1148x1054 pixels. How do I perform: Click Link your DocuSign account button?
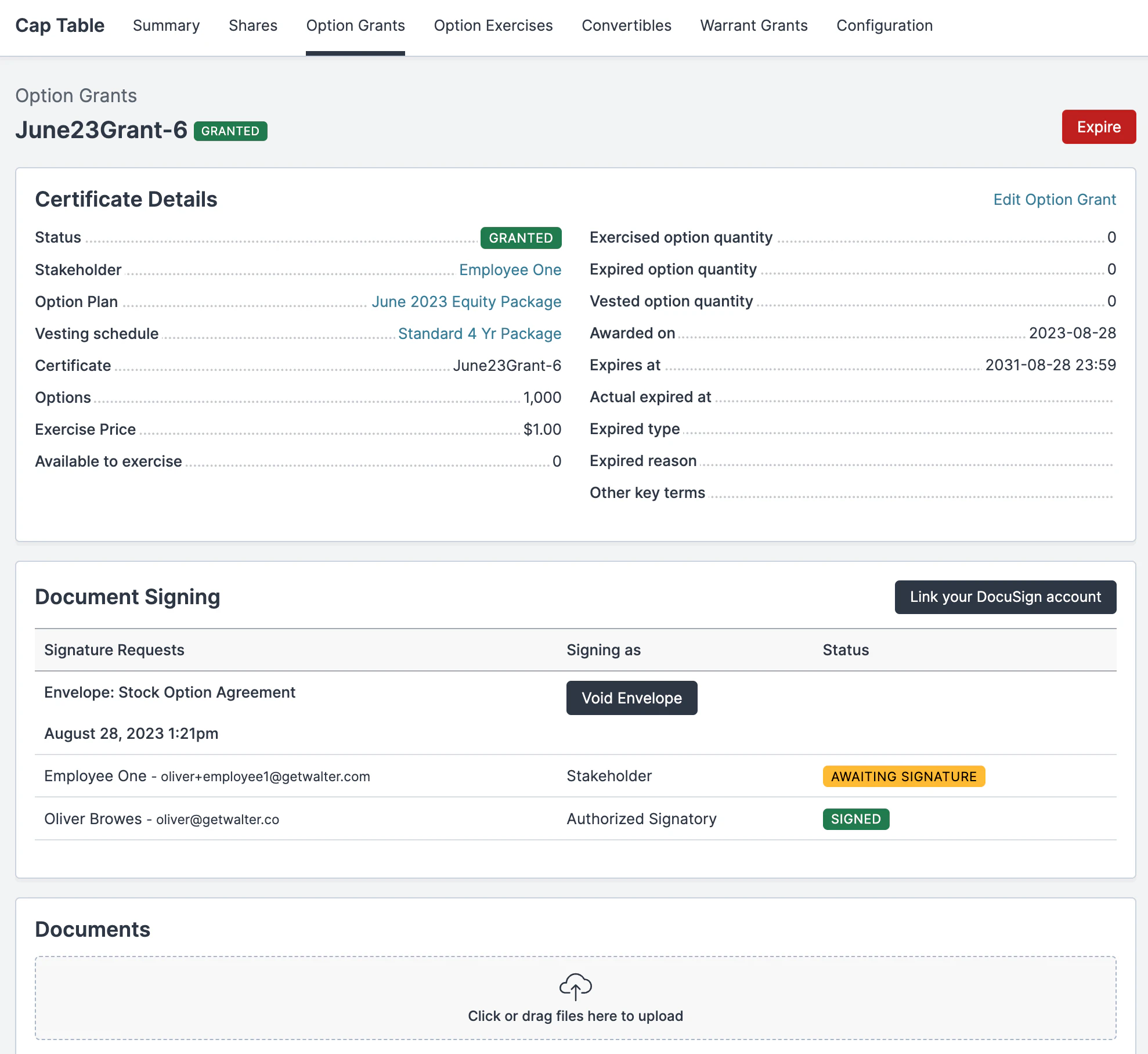[1005, 597]
